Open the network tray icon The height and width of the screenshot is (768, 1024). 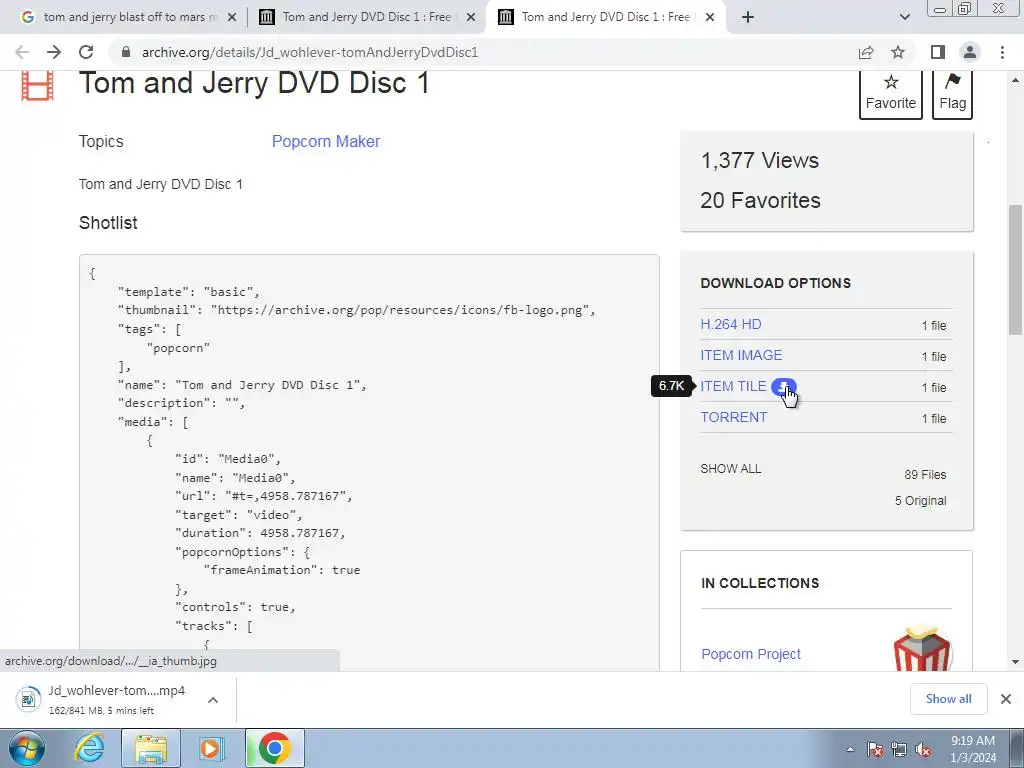tap(899, 750)
